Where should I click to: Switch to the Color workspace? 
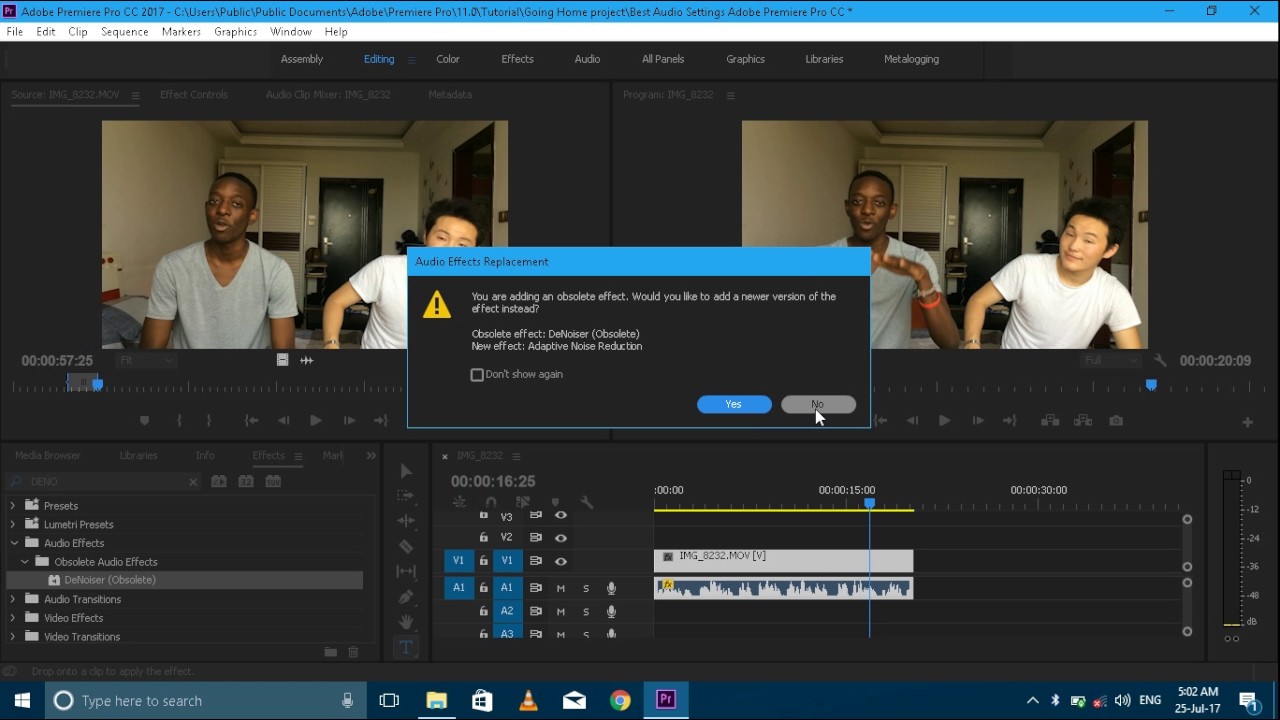(448, 59)
